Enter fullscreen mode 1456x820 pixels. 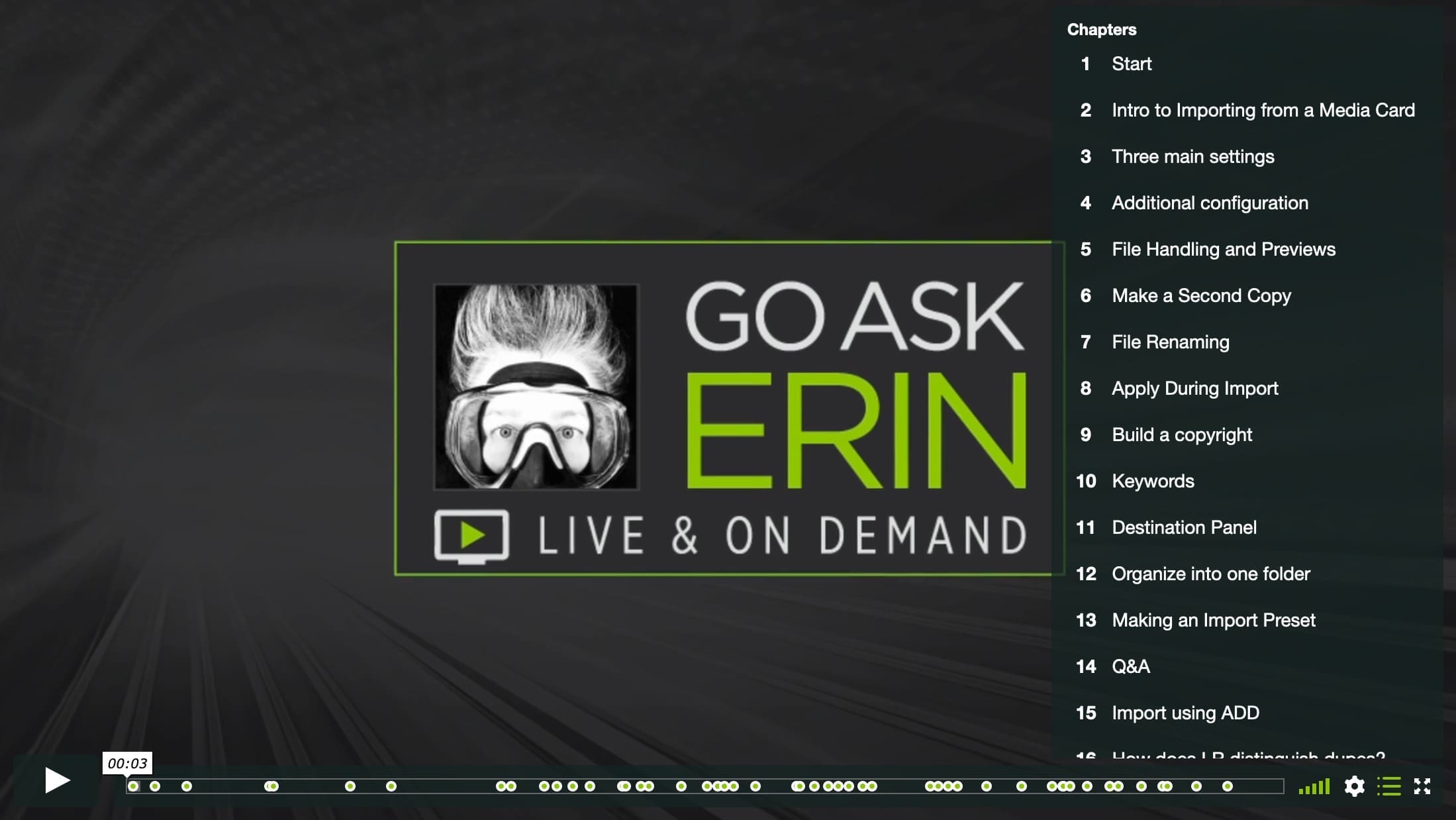tap(1422, 786)
